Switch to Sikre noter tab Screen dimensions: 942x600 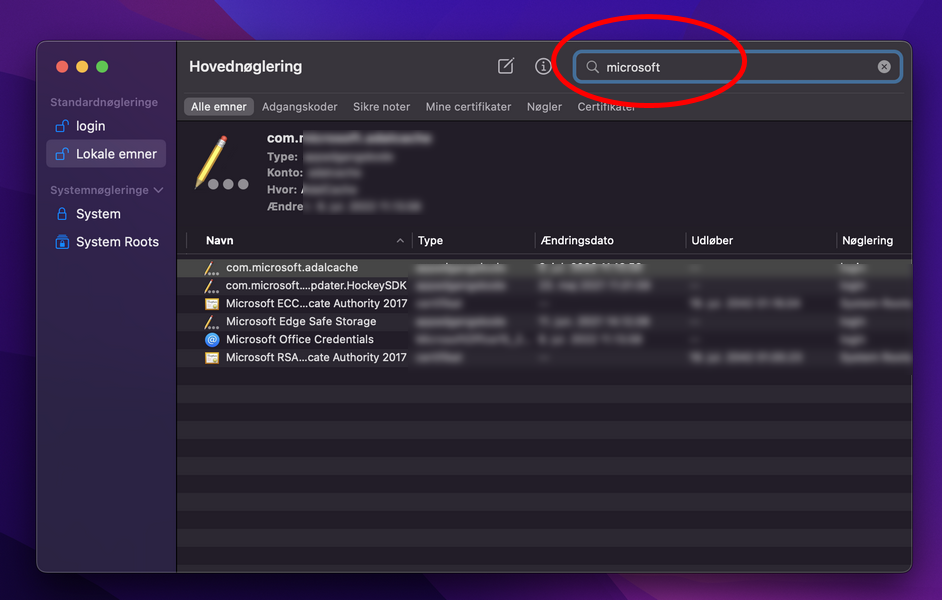coord(381,107)
